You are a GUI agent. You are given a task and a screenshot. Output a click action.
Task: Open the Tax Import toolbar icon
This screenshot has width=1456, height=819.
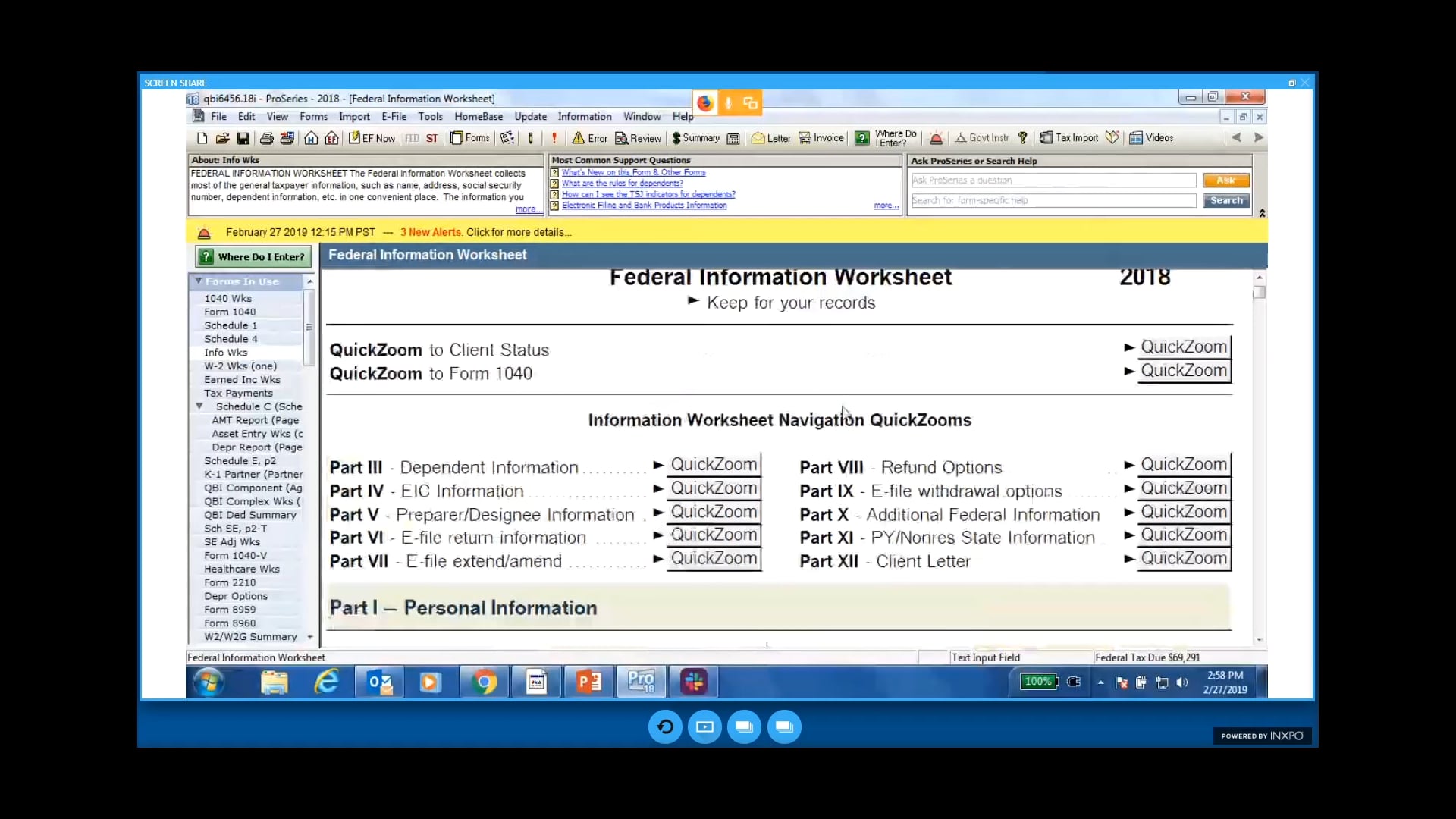(x=1068, y=138)
